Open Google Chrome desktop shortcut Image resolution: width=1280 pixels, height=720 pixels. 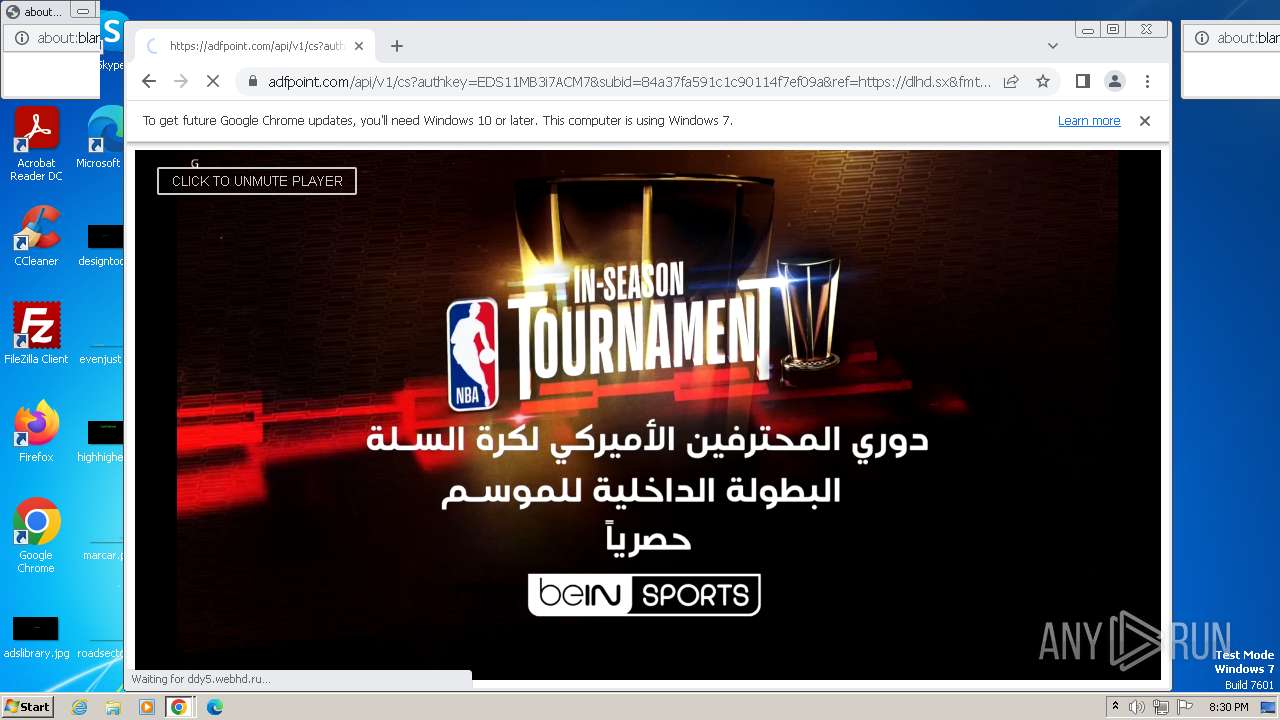(36, 536)
